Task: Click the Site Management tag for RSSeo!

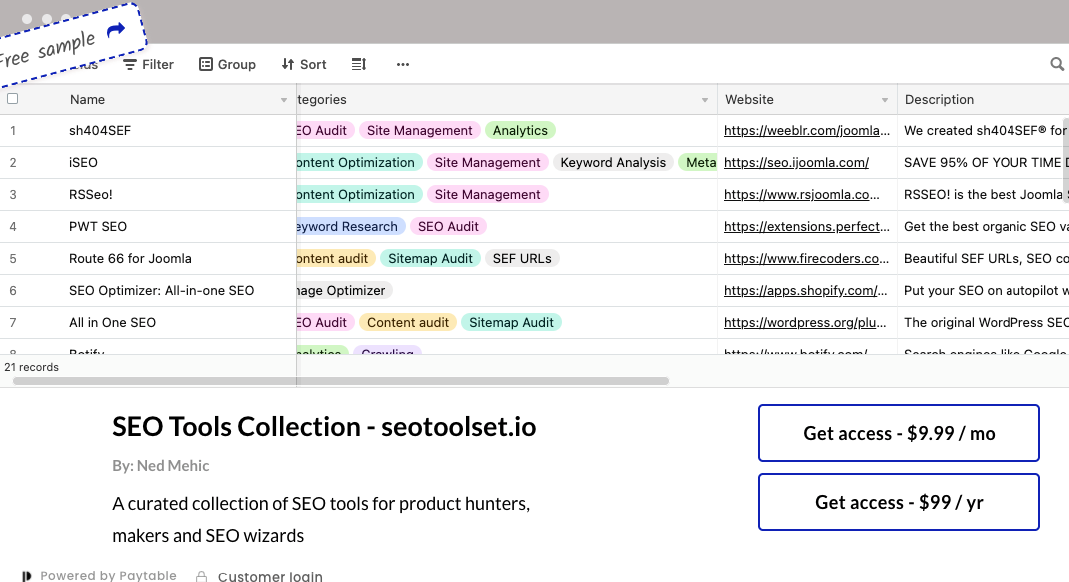Action: (x=487, y=194)
